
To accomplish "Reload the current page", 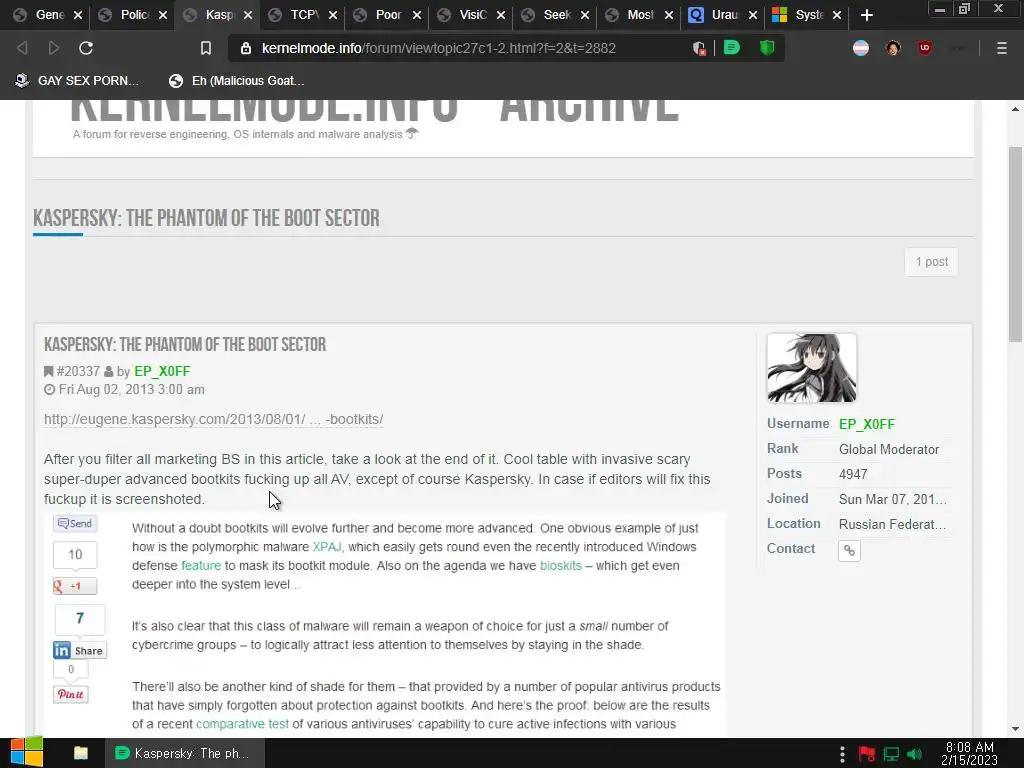I will 86,48.
